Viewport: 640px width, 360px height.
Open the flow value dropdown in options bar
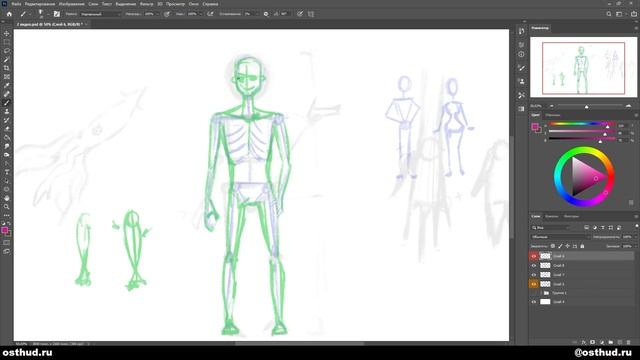pyautogui.click(x=200, y=14)
